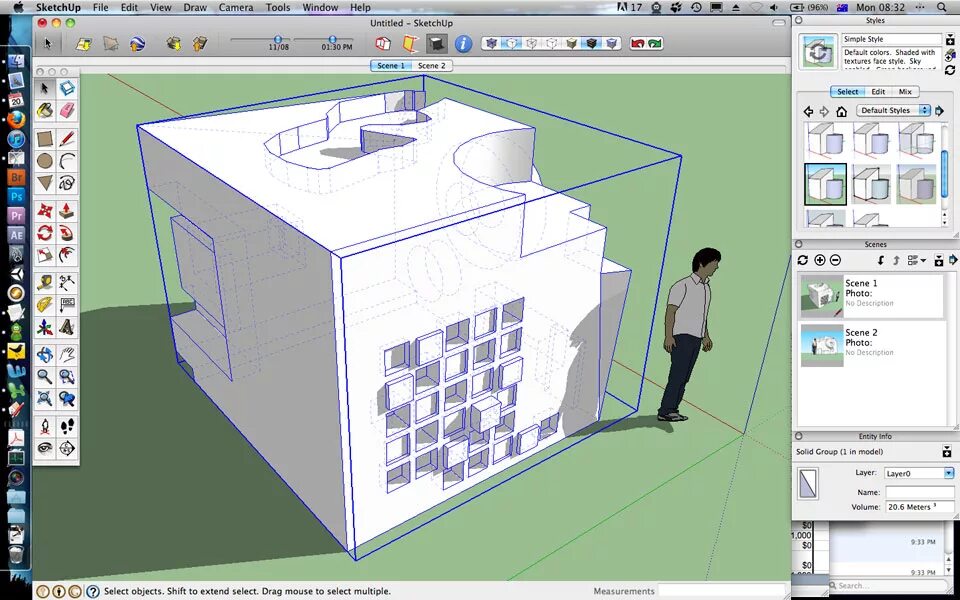This screenshot has width=960, height=600.
Task: Remove scene with the minus button
Action: click(x=835, y=260)
